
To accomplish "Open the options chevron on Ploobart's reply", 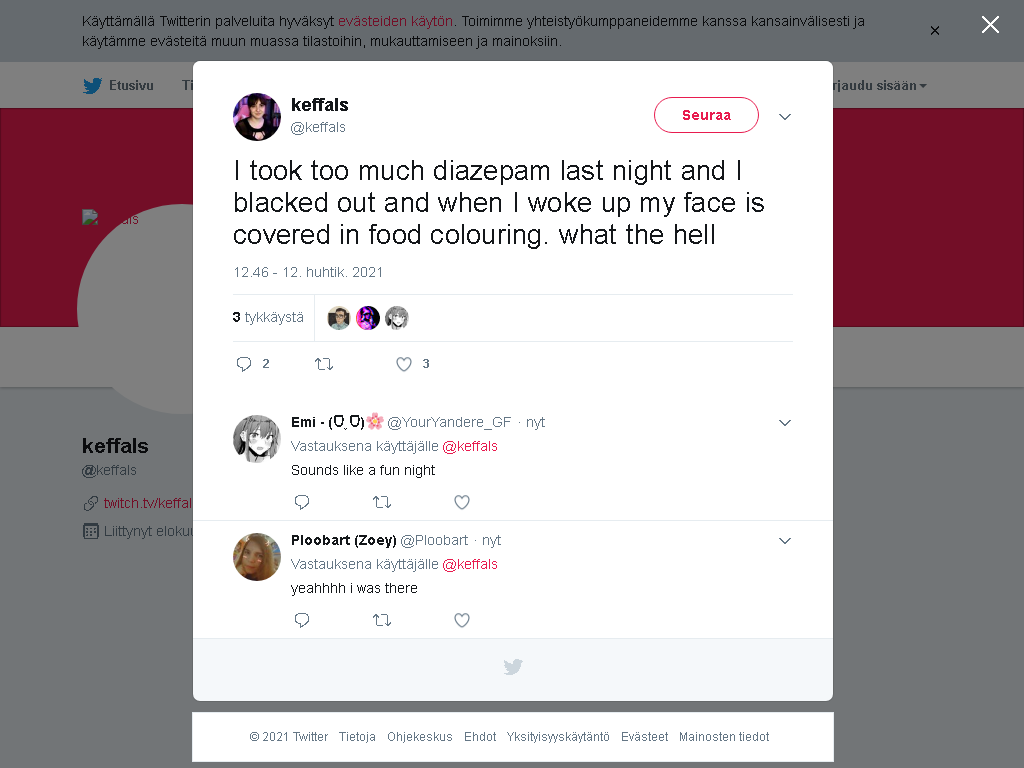I will [785, 541].
